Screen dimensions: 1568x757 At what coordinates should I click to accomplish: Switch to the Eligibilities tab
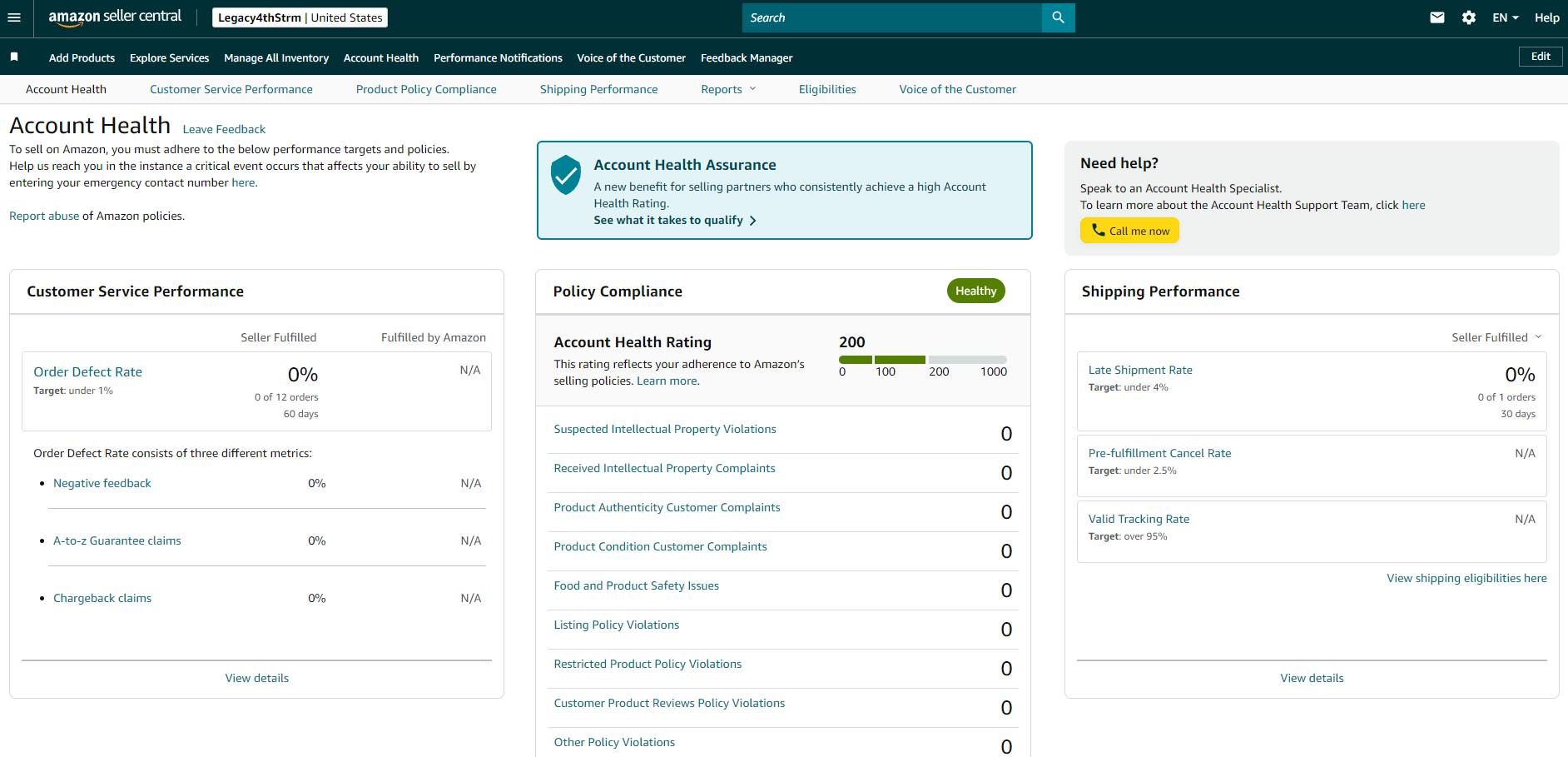click(827, 89)
